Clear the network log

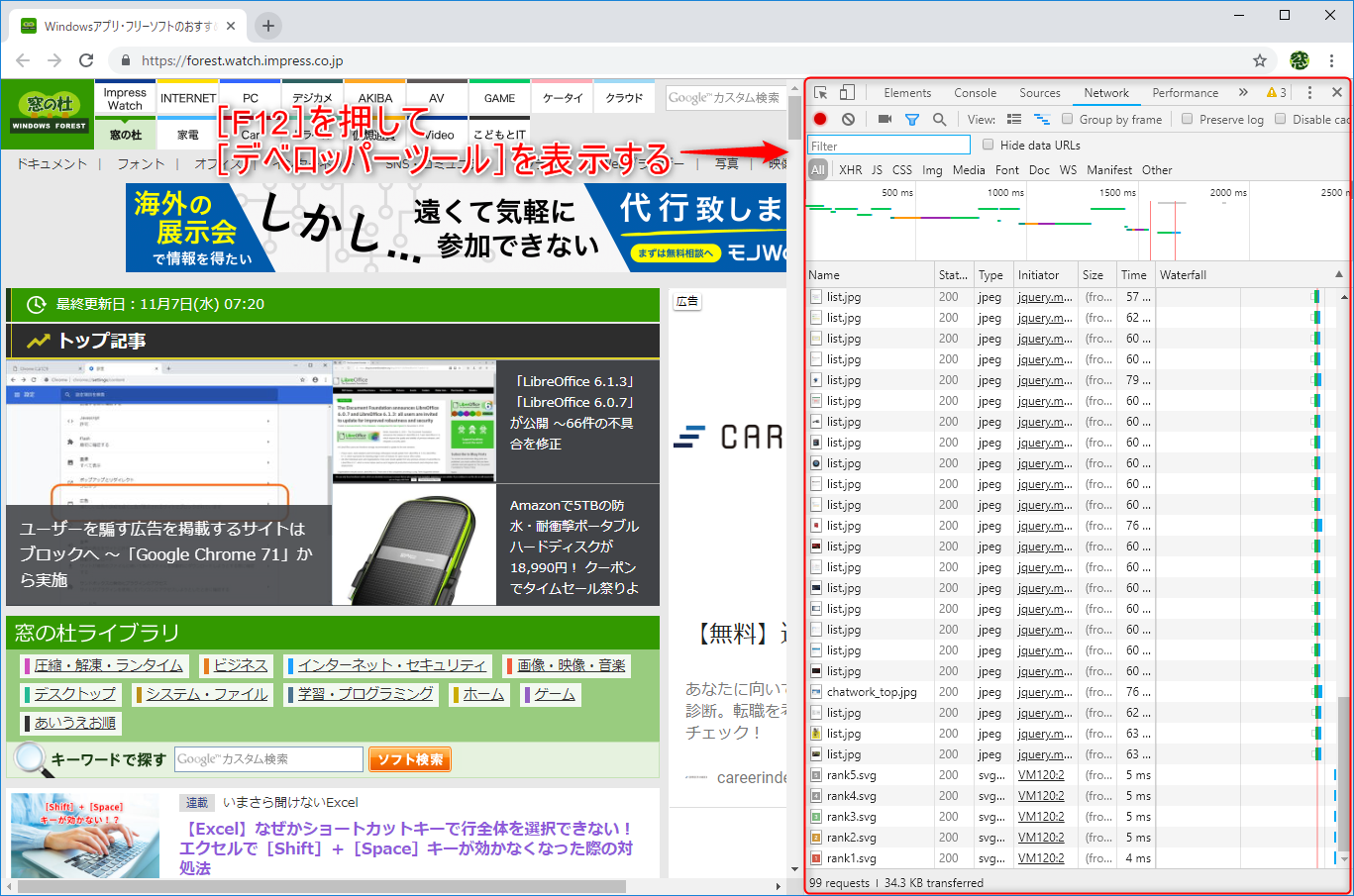tap(848, 119)
